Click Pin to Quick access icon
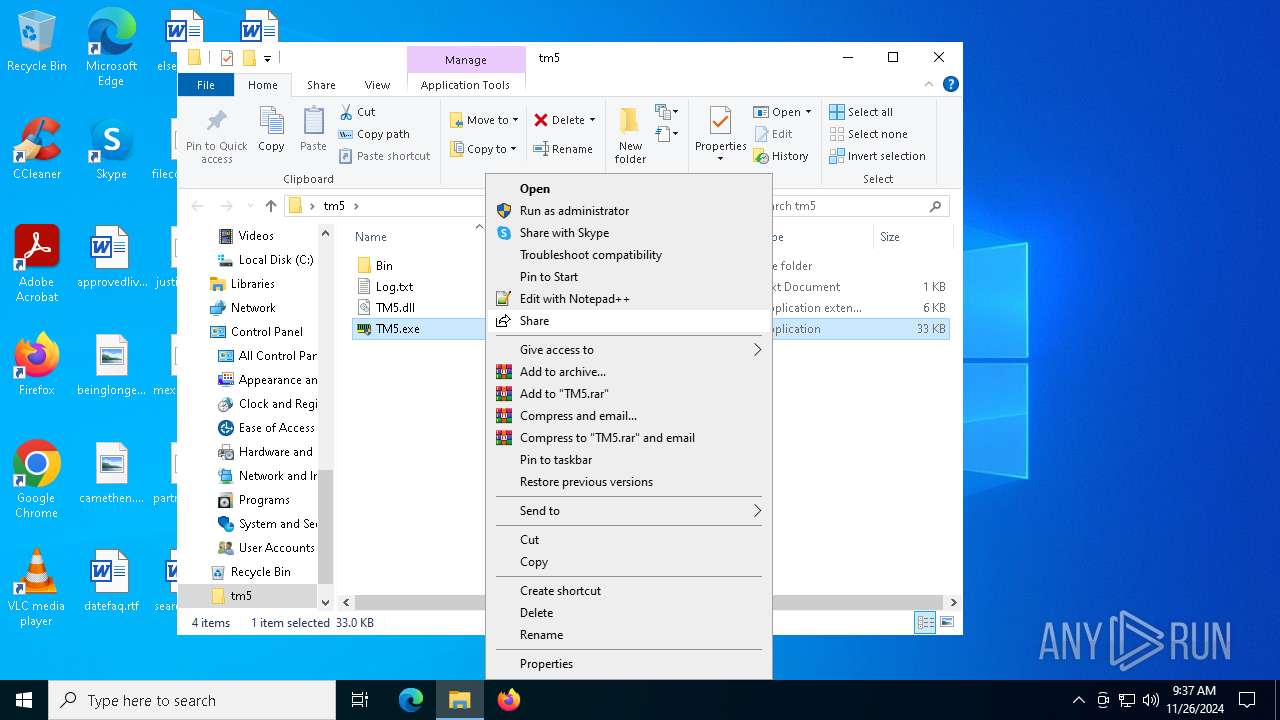The width and height of the screenshot is (1280, 720). [x=216, y=135]
